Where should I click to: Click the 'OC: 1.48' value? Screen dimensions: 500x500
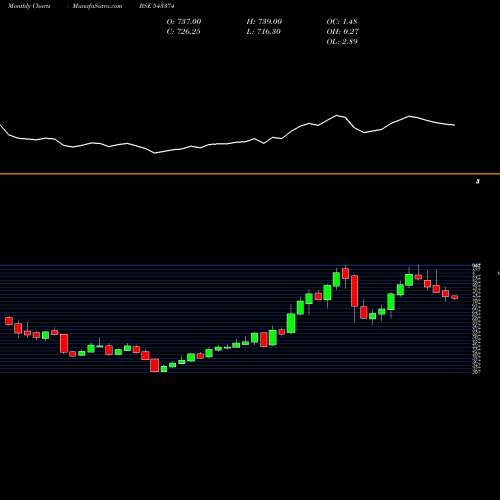pyautogui.click(x=342, y=22)
